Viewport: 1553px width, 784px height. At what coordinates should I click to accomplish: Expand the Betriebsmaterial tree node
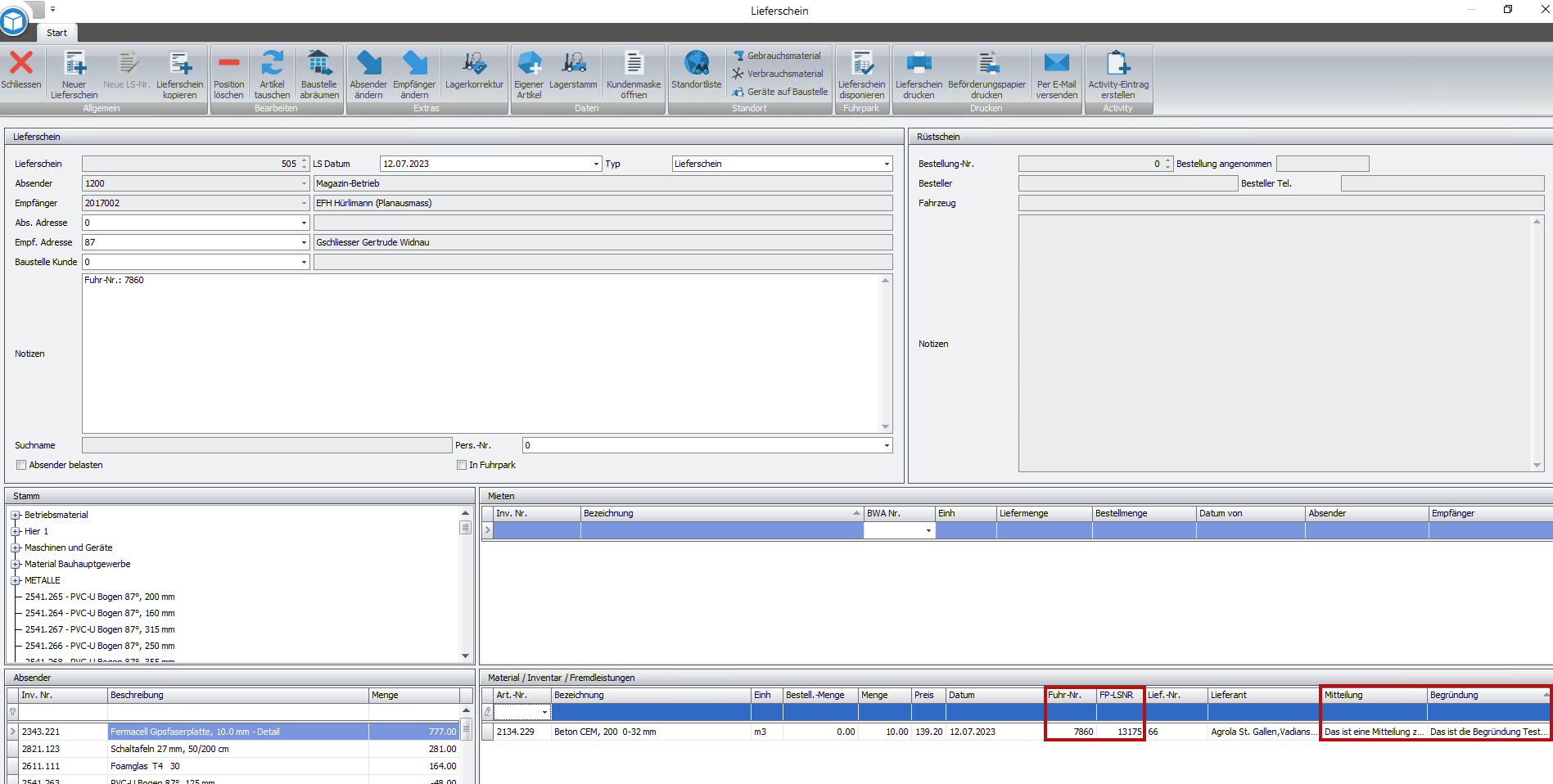(16, 515)
